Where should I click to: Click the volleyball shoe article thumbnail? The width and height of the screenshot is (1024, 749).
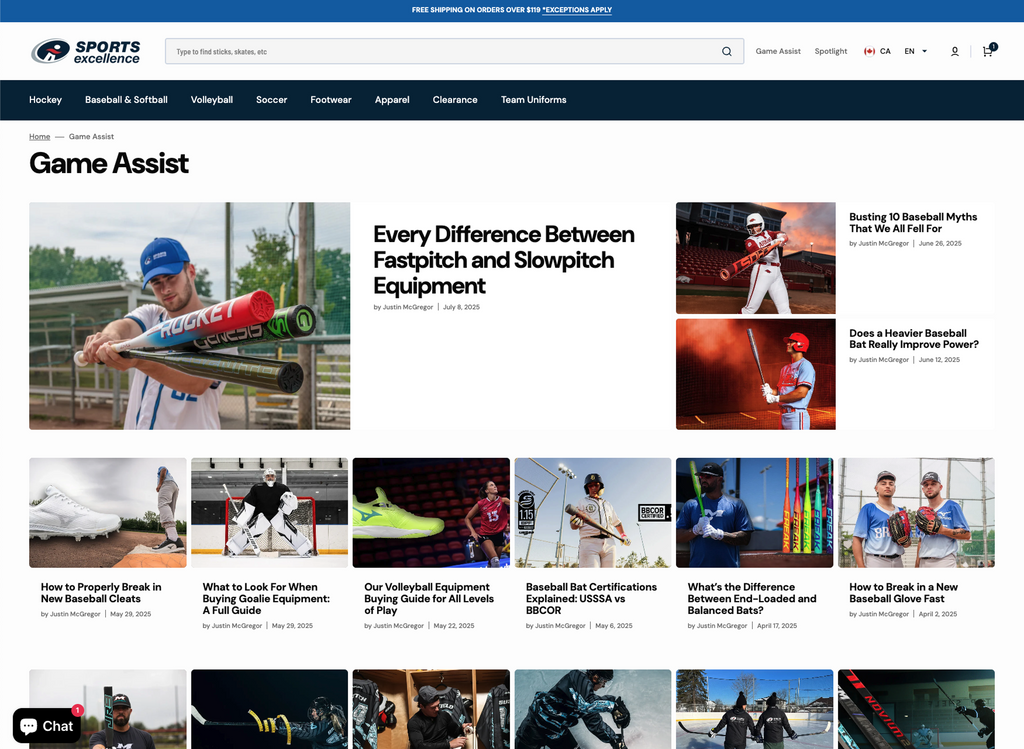[431, 512]
